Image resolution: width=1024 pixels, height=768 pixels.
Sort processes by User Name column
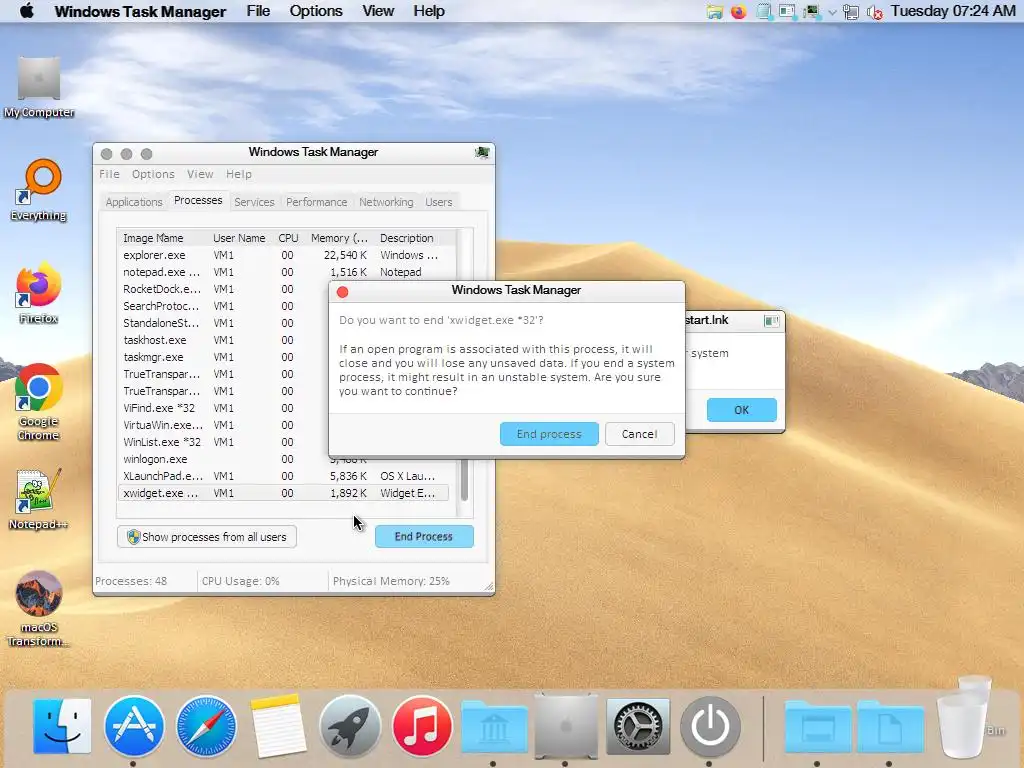239,238
